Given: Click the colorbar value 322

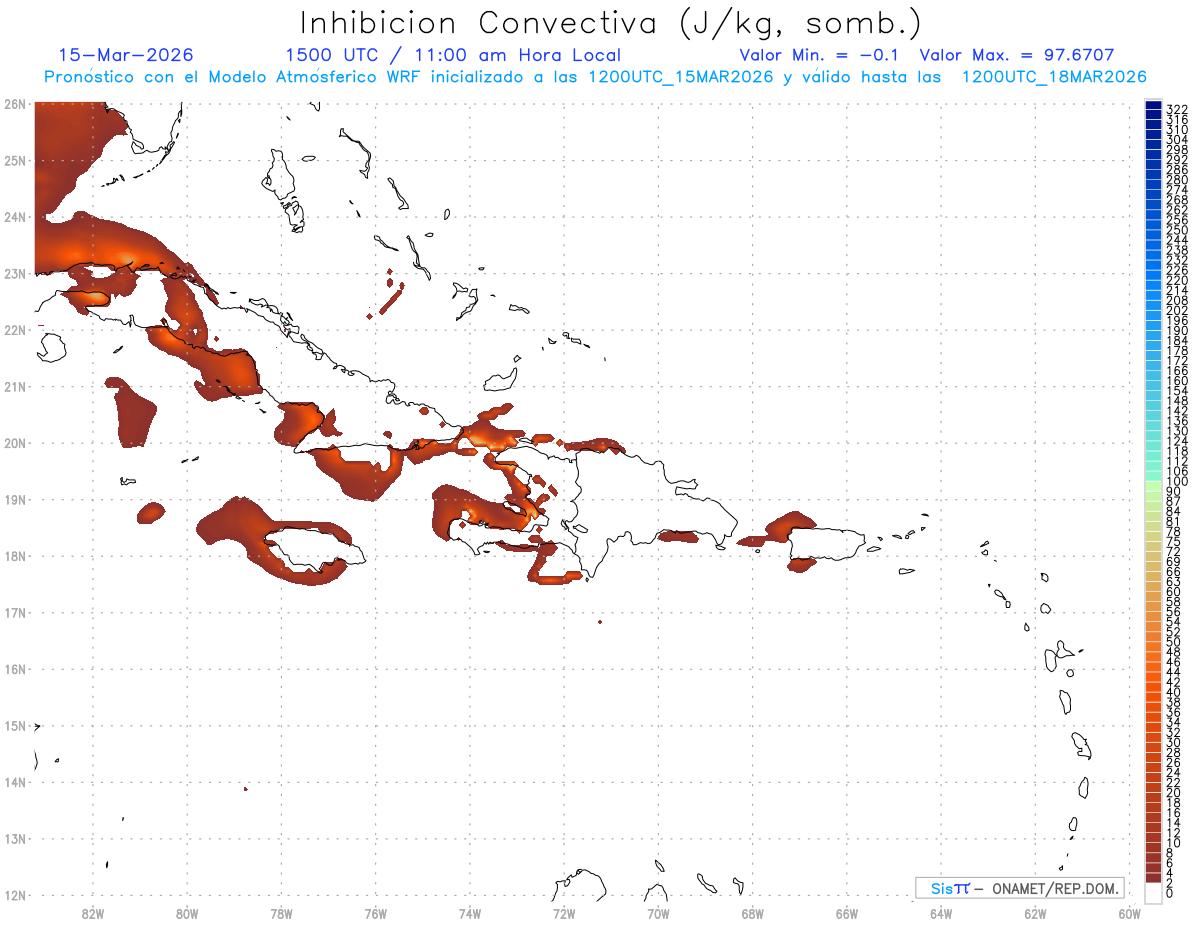Looking at the screenshot, I should click(1177, 109).
